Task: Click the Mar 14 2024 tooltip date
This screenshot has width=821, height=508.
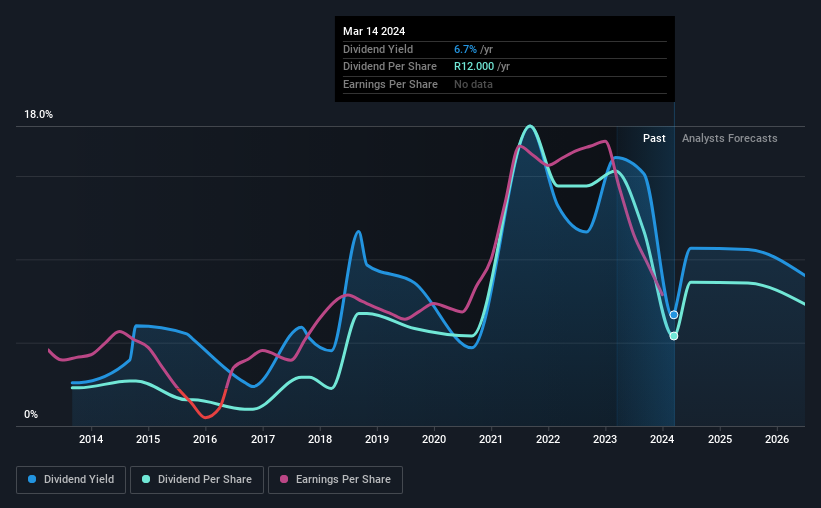Action: (x=374, y=31)
